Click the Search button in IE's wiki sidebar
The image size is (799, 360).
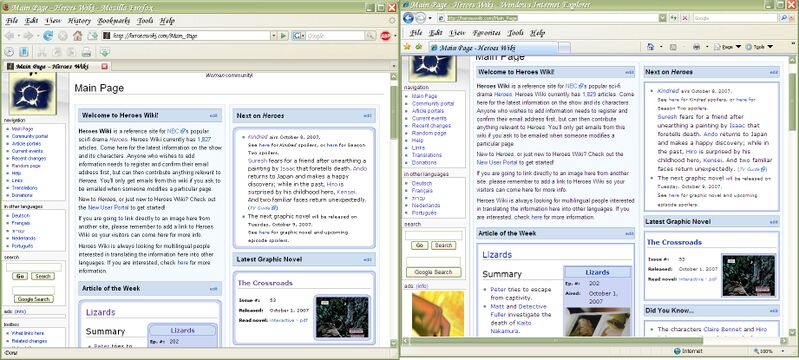tap(443, 245)
